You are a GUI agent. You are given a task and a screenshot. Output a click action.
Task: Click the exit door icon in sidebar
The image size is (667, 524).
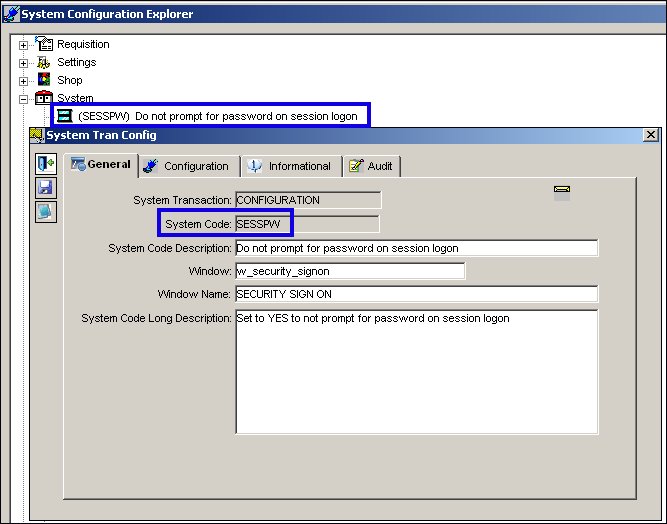pos(46,164)
